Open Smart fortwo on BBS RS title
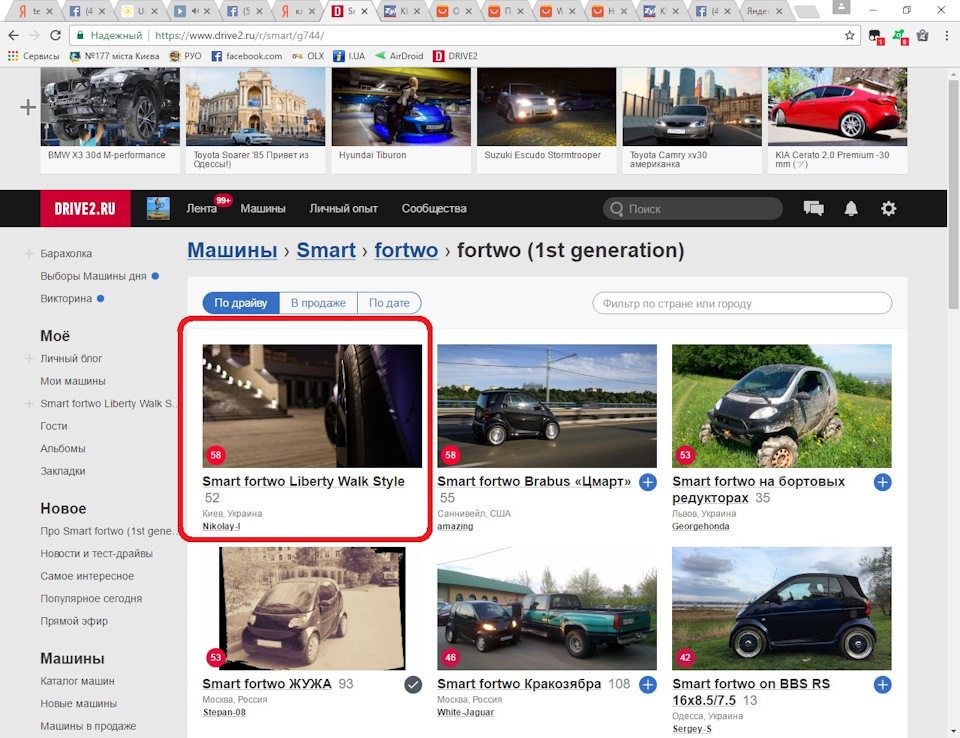This screenshot has width=960, height=738. click(x=751, y=692)
